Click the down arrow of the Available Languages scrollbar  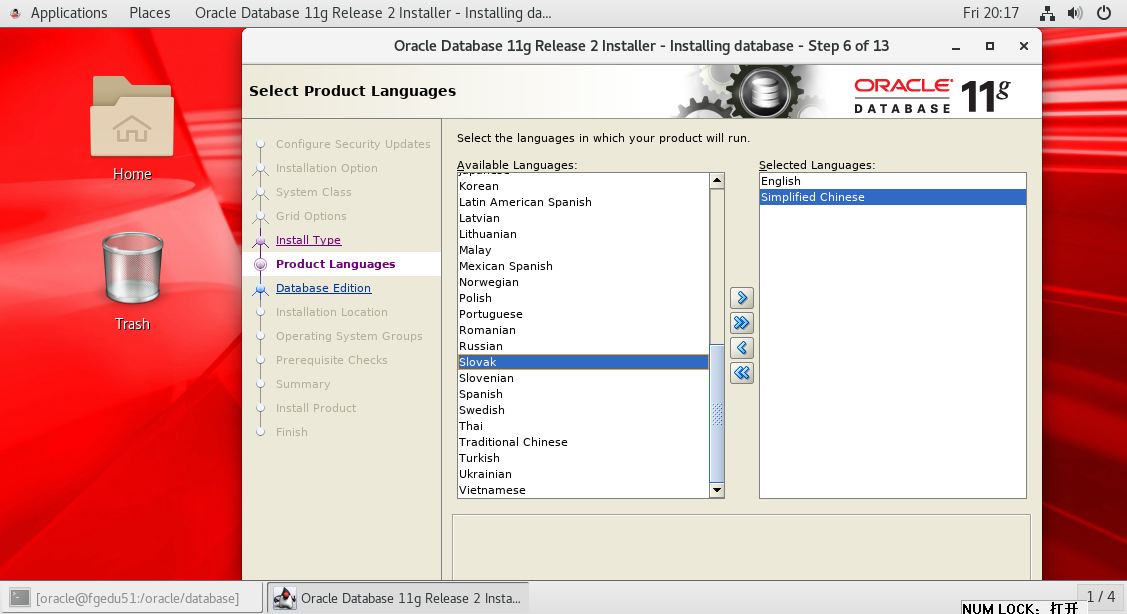pyautogui.click(x=717, y=490)
